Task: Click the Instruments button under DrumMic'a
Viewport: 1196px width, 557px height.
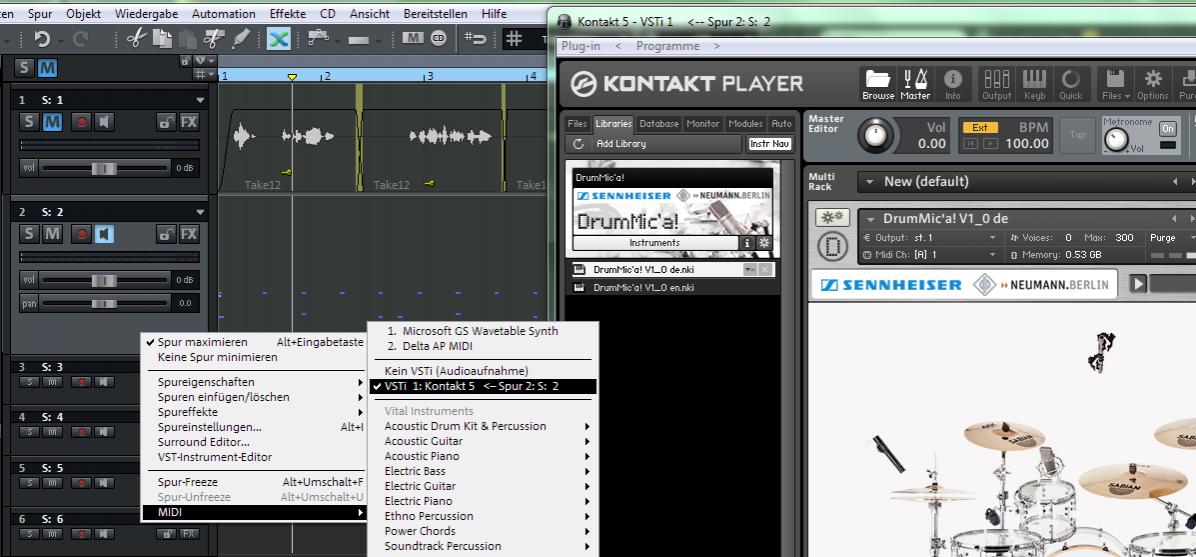Action: click(655, 243)
